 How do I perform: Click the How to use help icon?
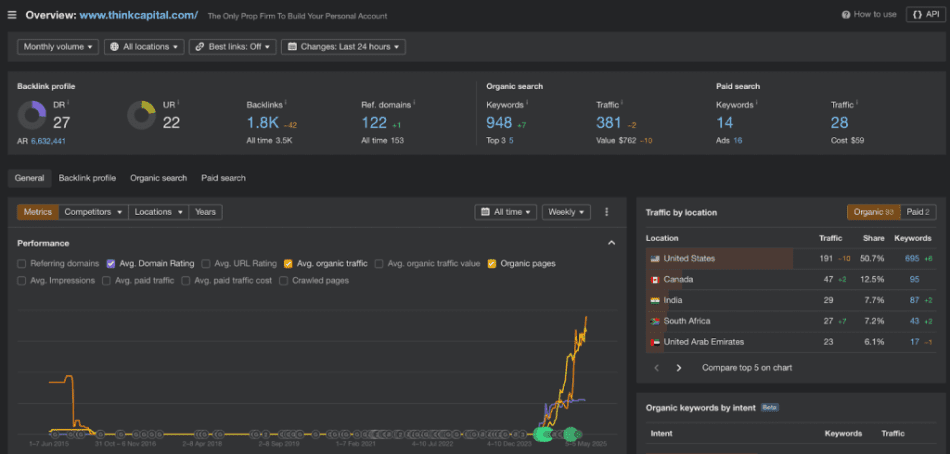(x=846, y=15)
